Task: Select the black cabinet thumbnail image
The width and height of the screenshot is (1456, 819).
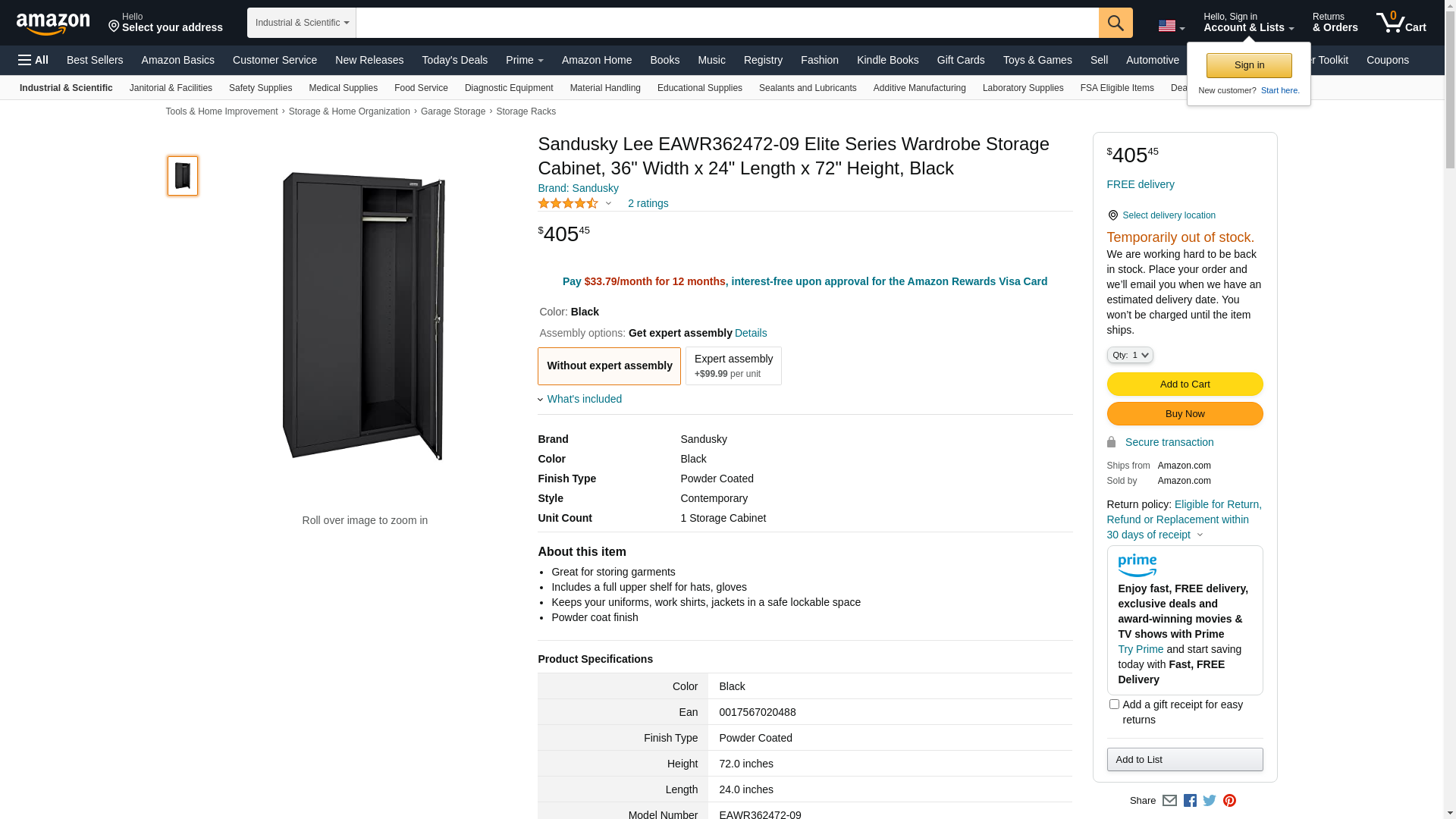Action: (183, 176)
